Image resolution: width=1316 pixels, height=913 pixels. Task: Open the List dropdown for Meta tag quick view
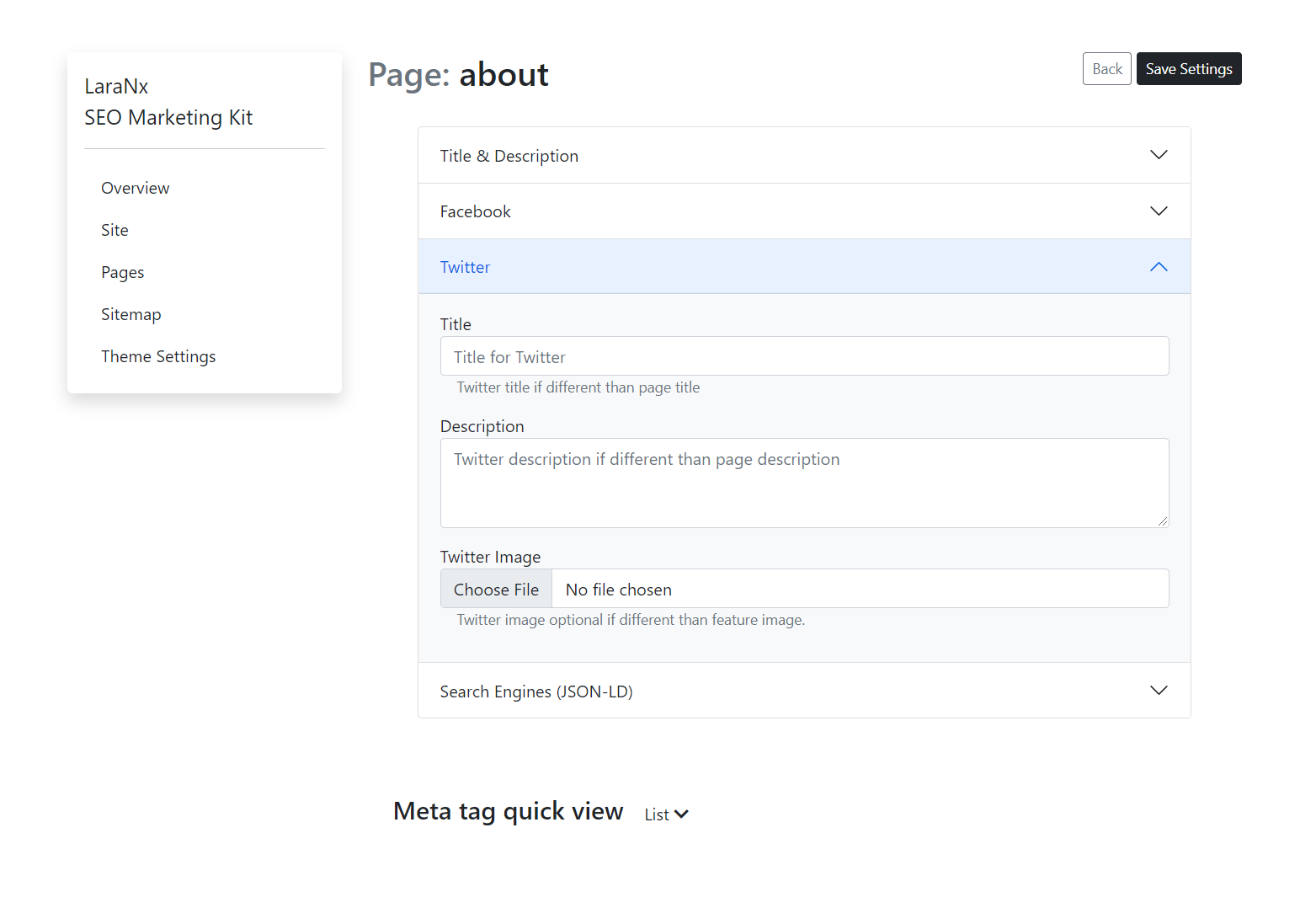(x=665, y=814)
